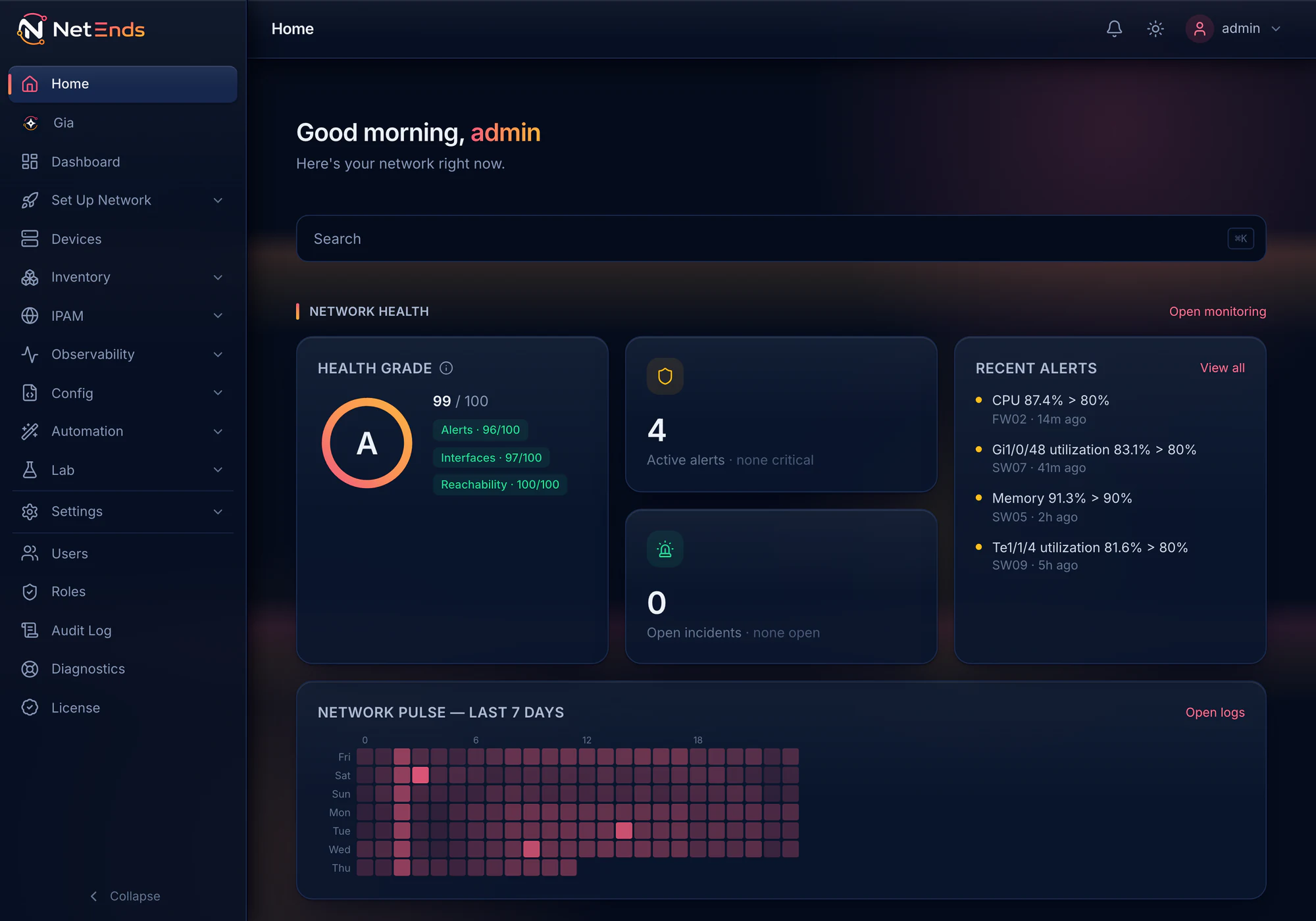Click the NetEnds logo

pos(81,29)
